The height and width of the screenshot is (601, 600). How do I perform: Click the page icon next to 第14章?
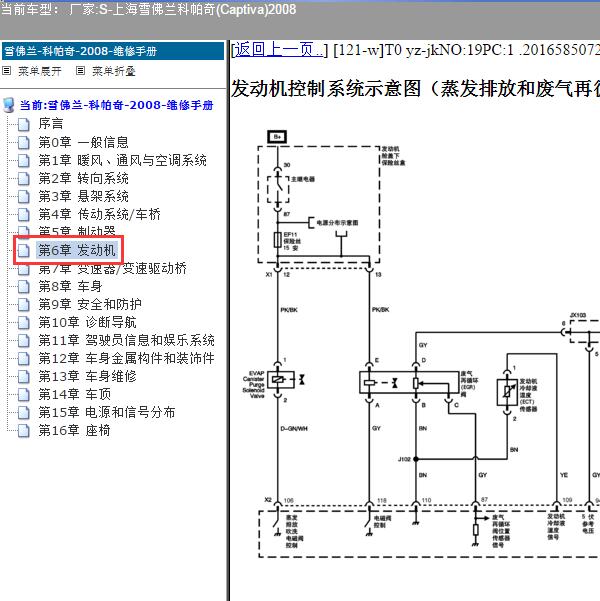coord(24,395)
